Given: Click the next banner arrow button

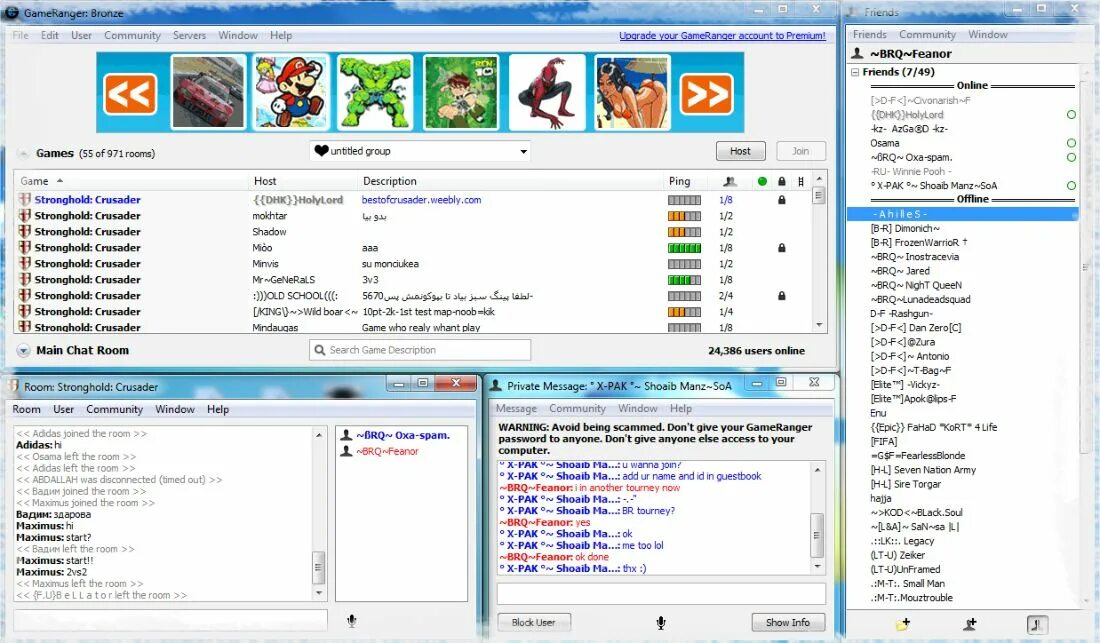Looking at the screenshot, I should (x=706, y=93).
